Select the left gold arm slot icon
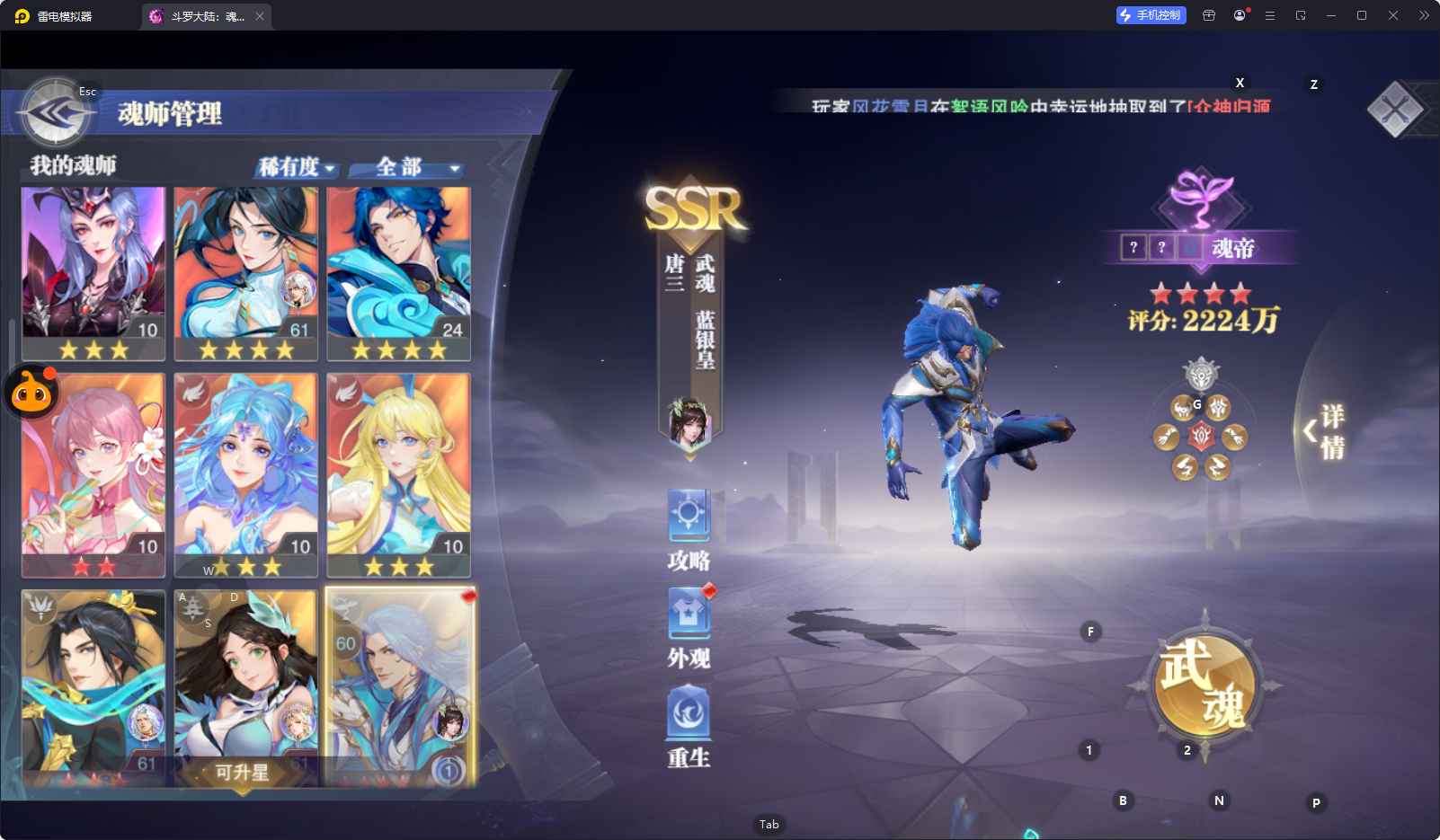Screen dimensions: 1440x840 click(1167, 438)
